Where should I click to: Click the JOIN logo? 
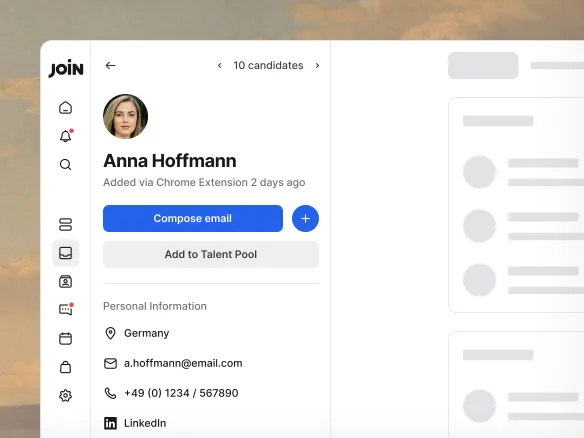66,68
